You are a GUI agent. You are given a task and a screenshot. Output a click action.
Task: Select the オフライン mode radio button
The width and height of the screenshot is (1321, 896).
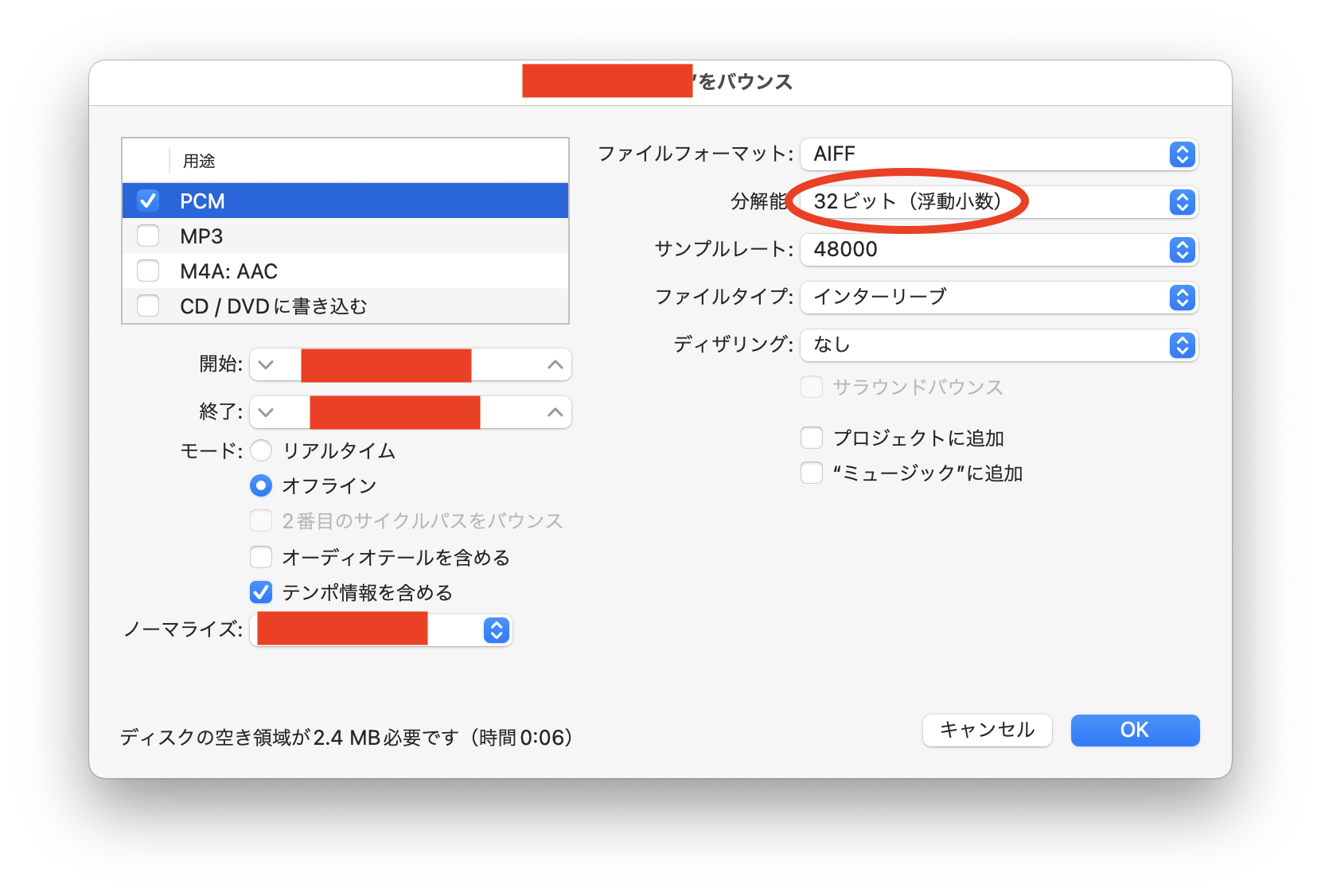click(261, 485)
